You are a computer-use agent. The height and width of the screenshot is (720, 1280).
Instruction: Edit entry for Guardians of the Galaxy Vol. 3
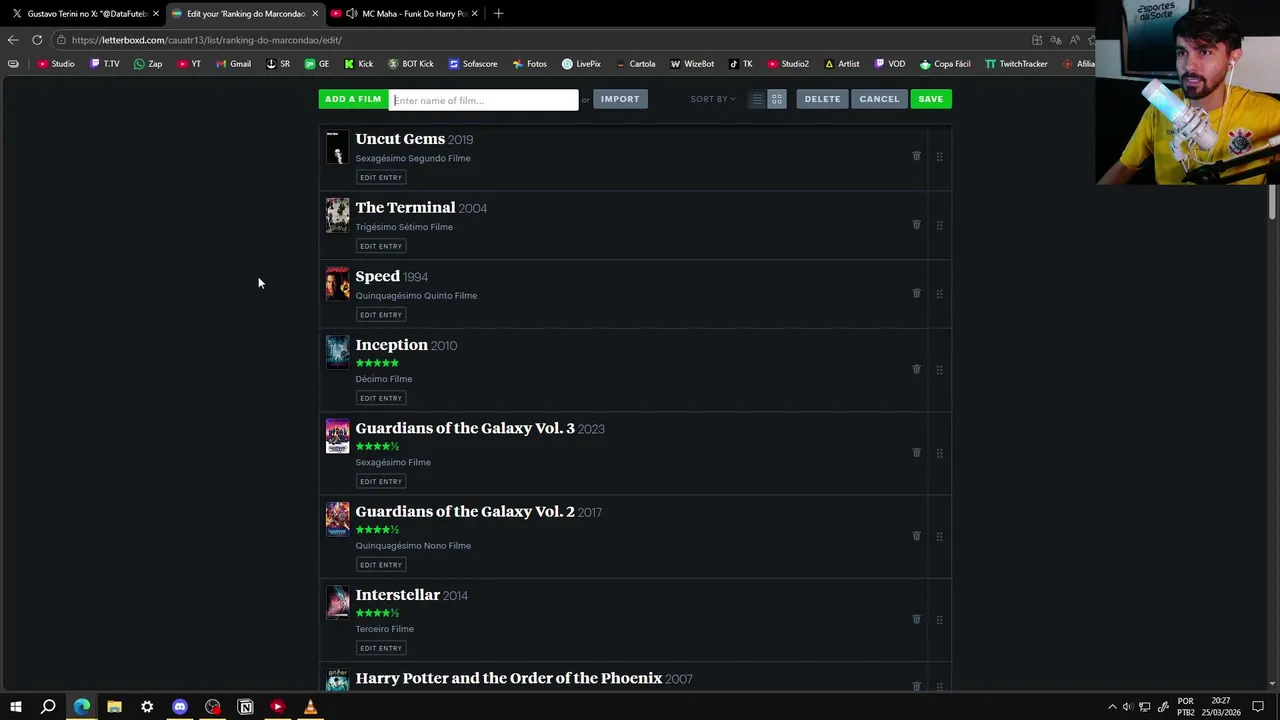point(381,481)
